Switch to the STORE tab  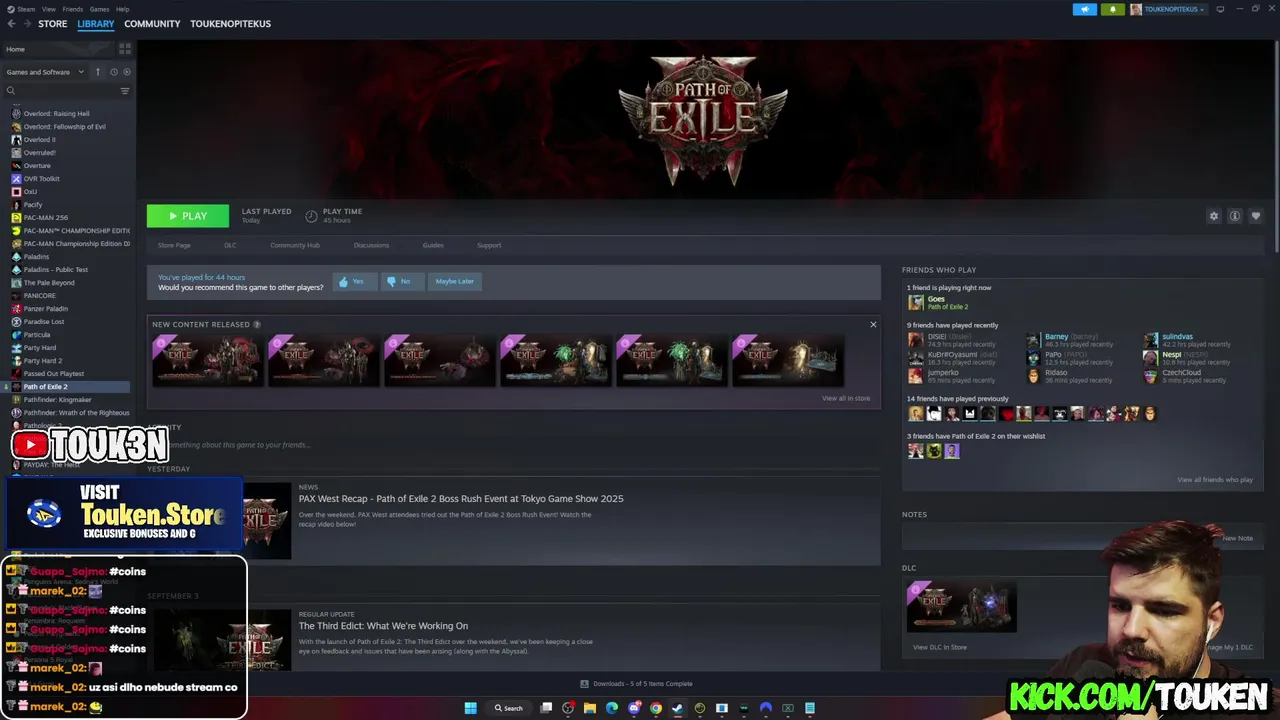pyautogui.click(x=53, y=24)
